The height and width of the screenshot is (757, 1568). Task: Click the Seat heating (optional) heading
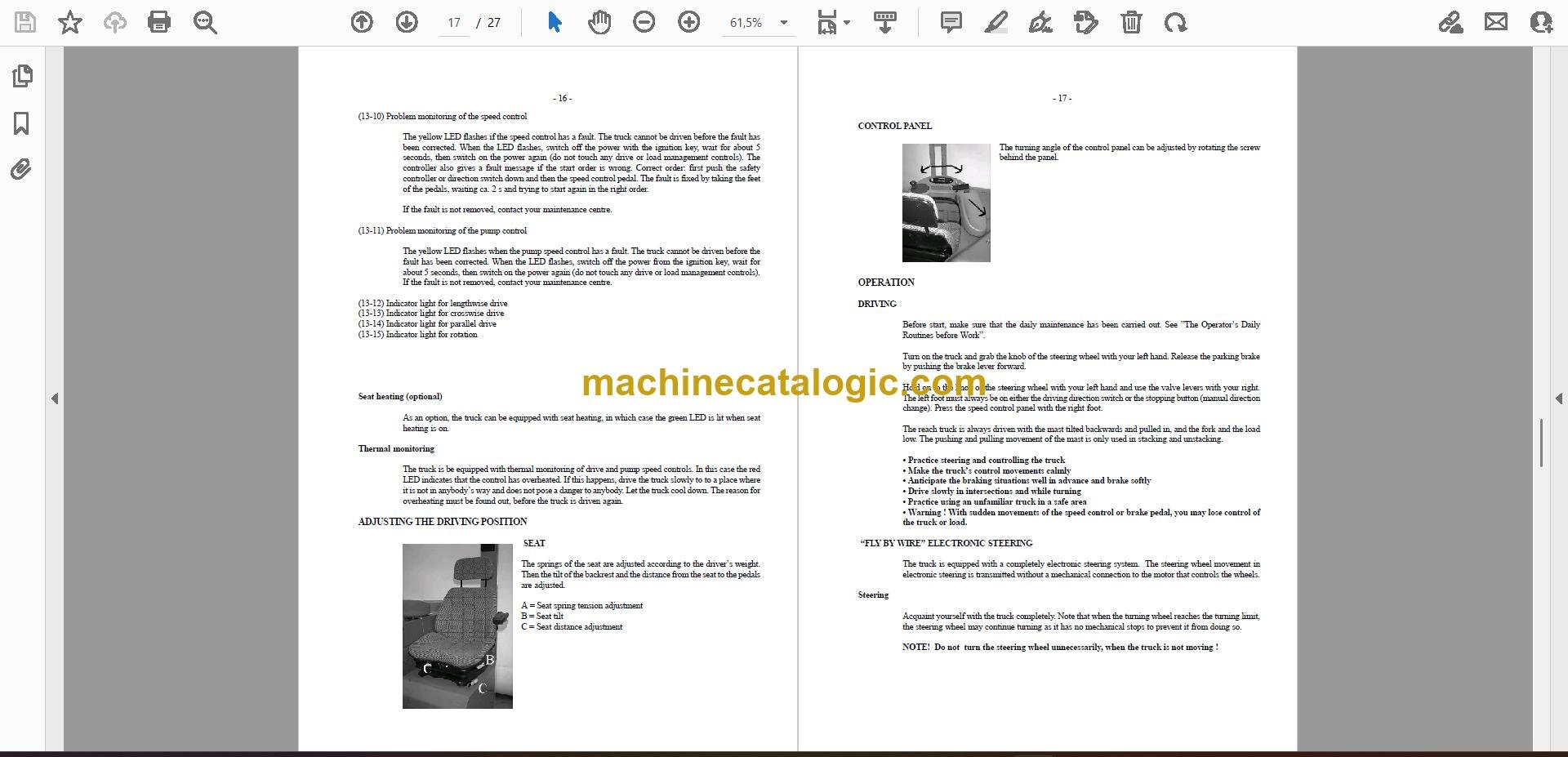click(x=400, y=397)
